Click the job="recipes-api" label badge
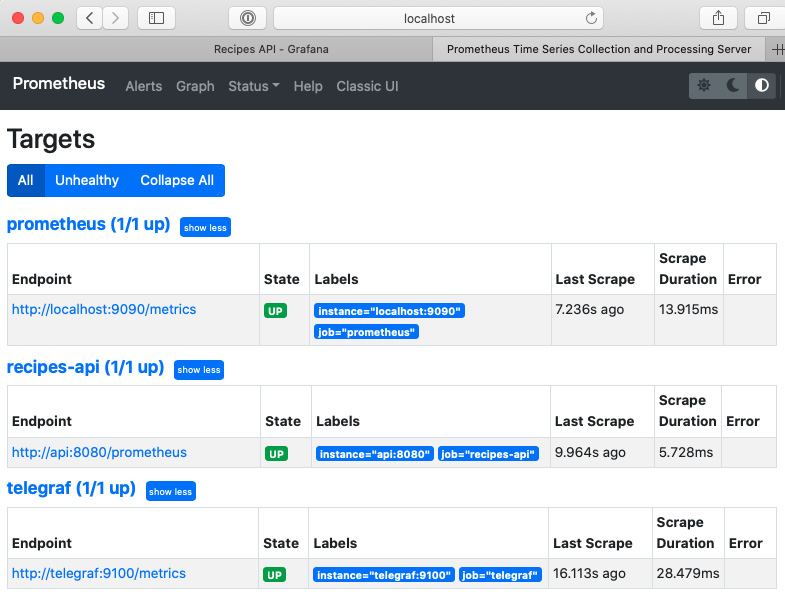Image resolution: width=785 pixels, height=597 pixels. click(x=488, y=454)
